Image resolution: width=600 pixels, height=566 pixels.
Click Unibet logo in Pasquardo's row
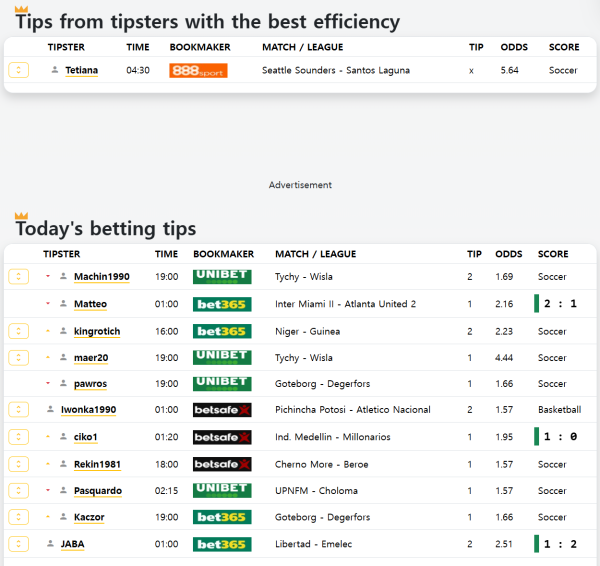pyautogui.click(x=221, y=490)
